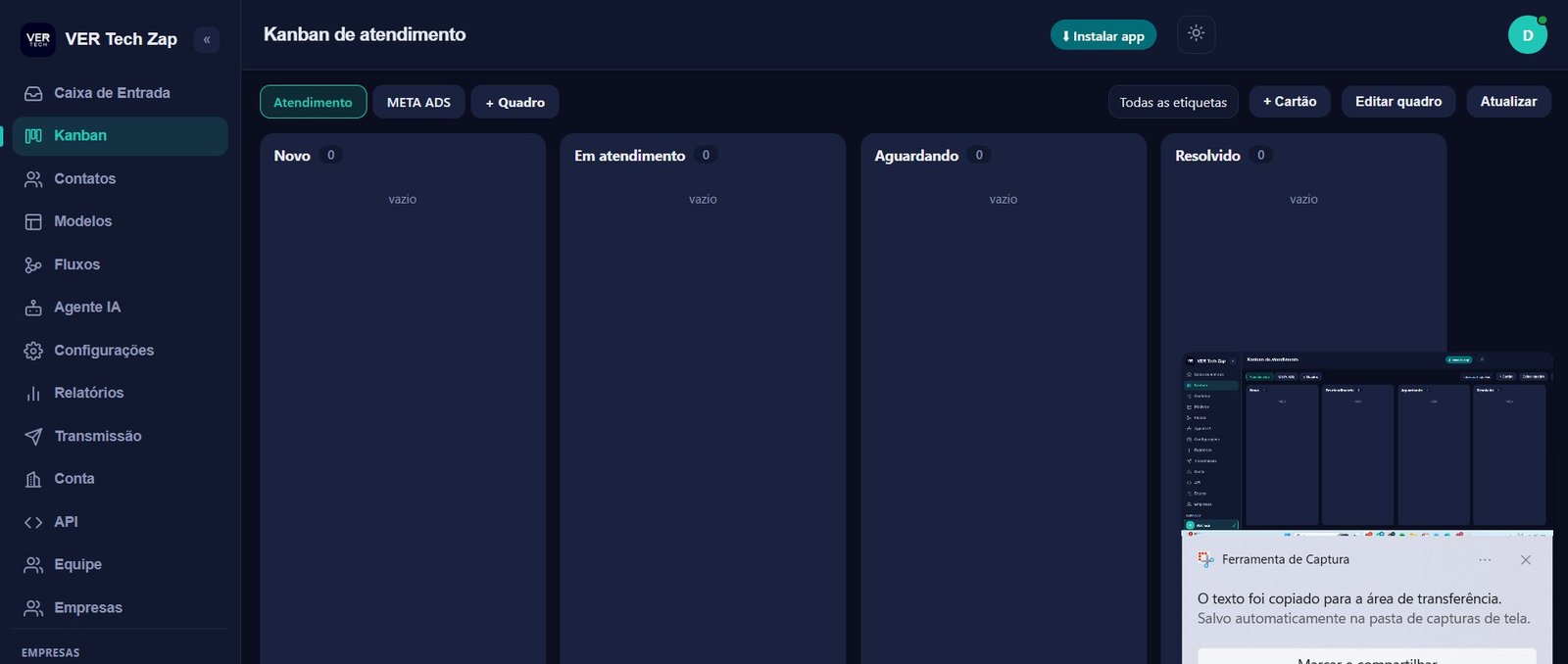Click the Em atendimento column header
1568x664 pixels.
[x=629, y=156]
